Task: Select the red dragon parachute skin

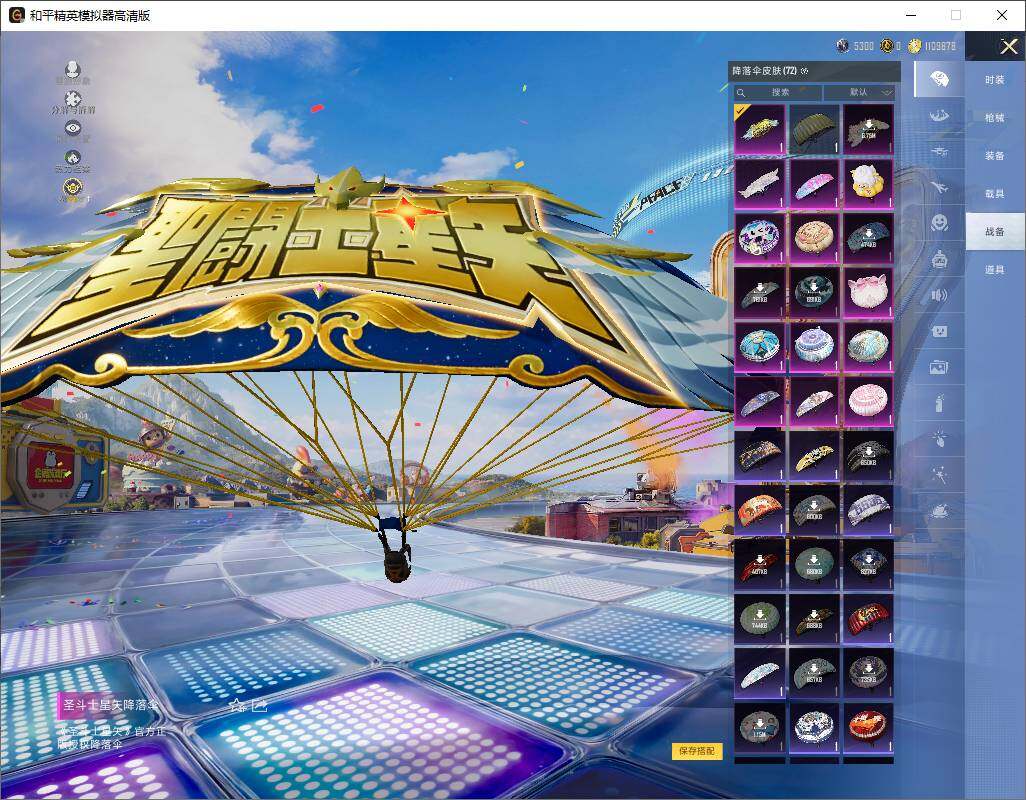Action: [868, 618]
